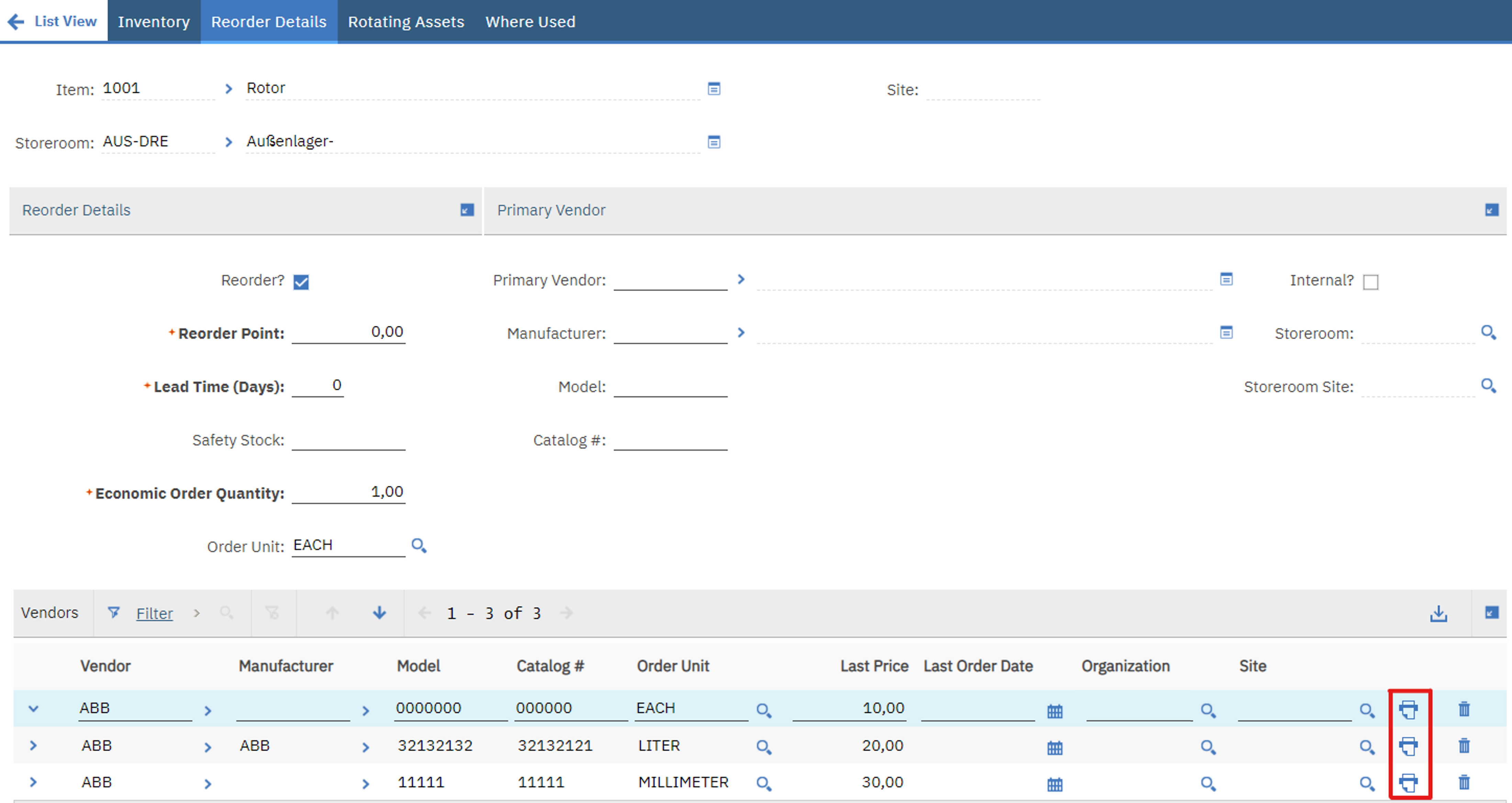This screenshot has width=1512, height=803.
Task: Open the Order Unit lookup magnifier
Action: click(x=419, y=545)
